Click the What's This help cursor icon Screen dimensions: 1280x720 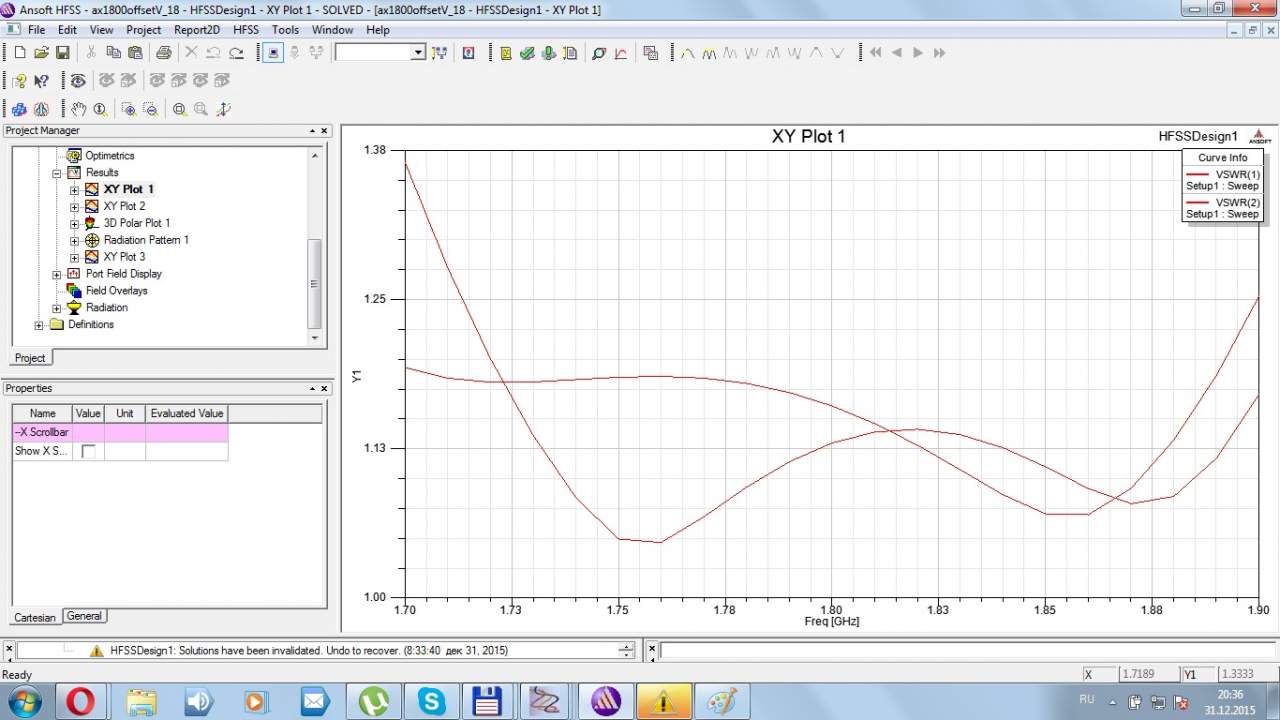coord(41,81)
